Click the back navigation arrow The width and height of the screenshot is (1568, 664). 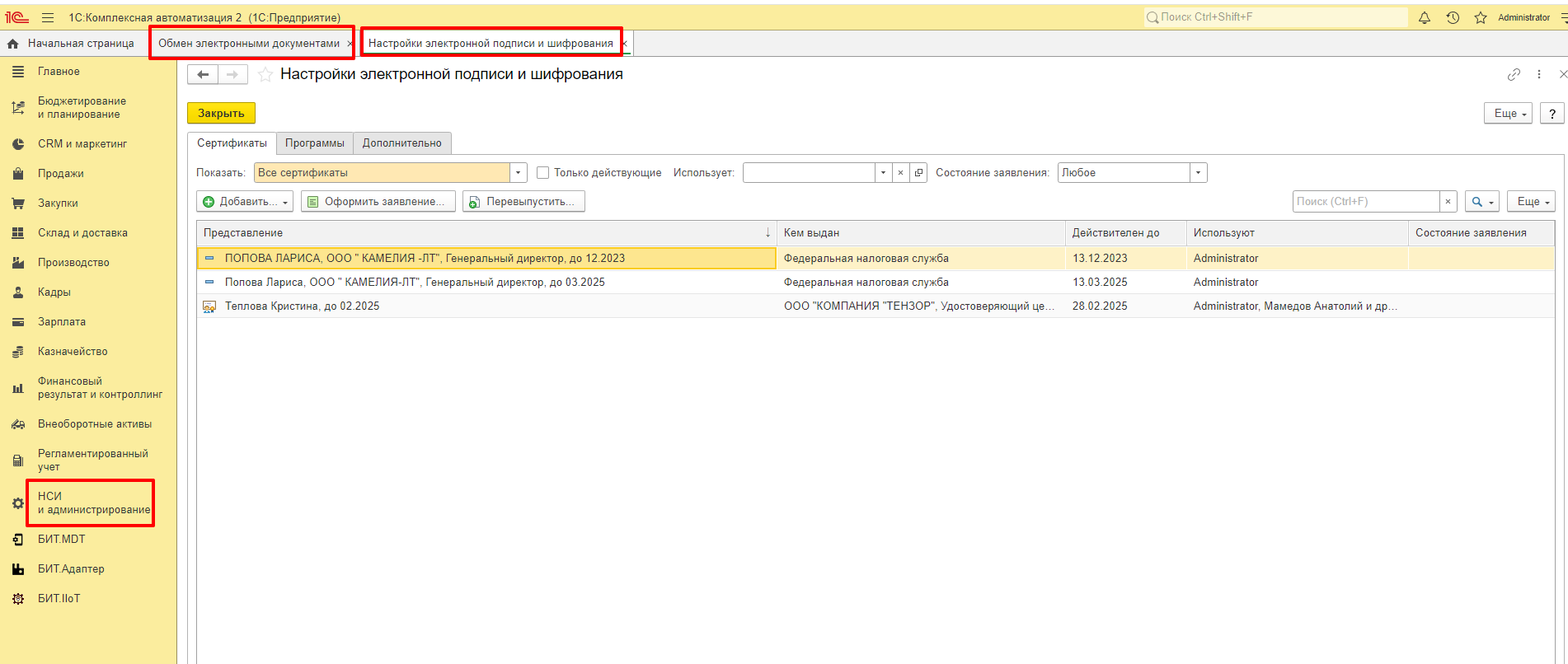(203, 75)
